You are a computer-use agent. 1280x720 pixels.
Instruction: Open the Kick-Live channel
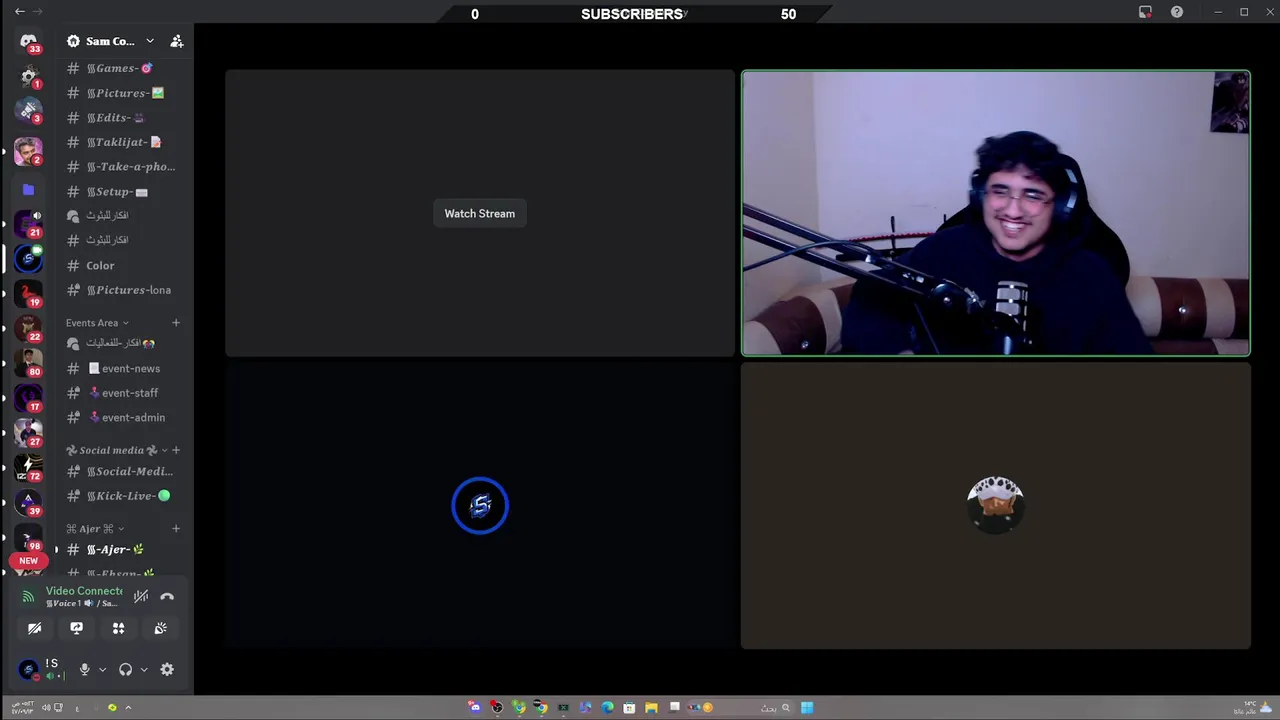pos(119,496)
